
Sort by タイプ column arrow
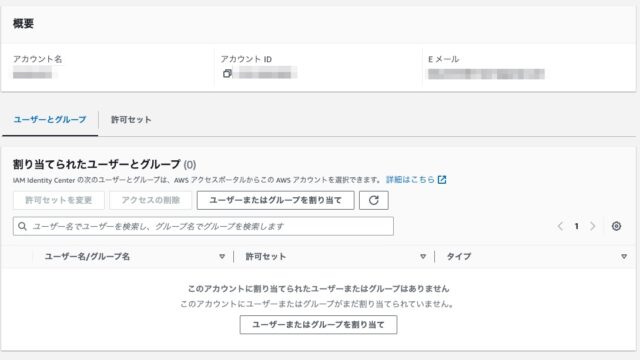624,256
